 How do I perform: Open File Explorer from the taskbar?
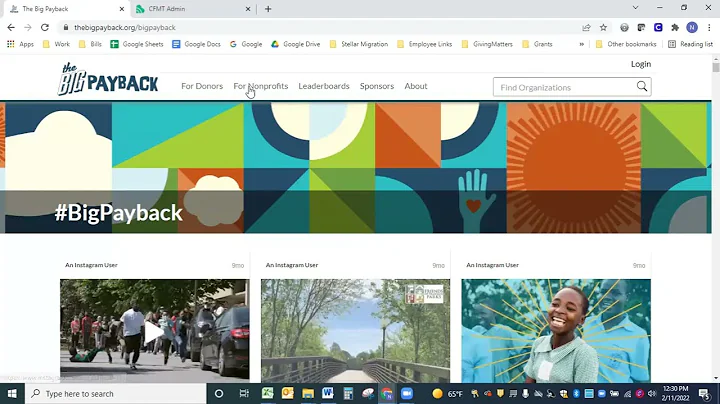coord(308,393)
